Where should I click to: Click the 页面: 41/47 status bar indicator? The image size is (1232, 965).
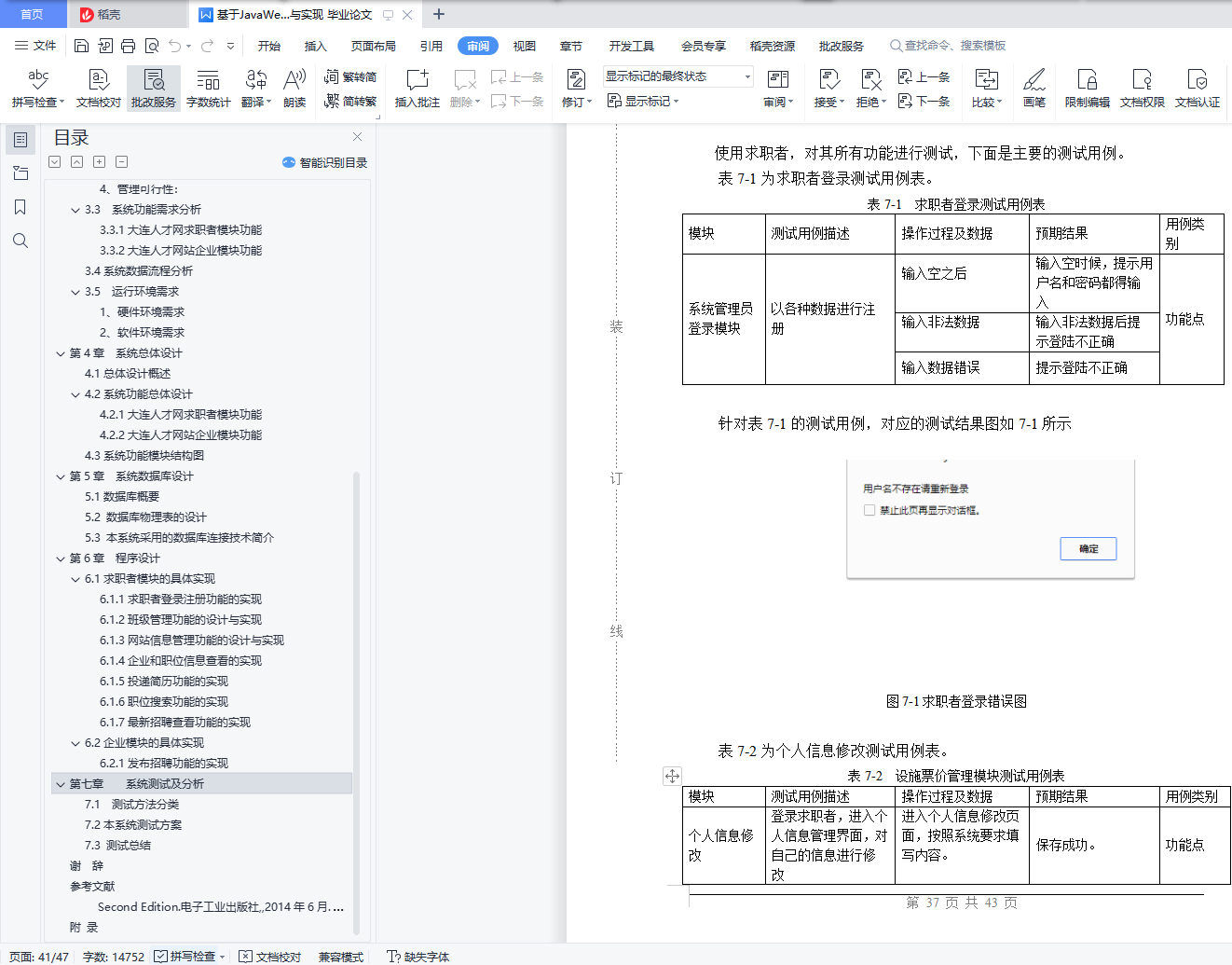point(39,957)
